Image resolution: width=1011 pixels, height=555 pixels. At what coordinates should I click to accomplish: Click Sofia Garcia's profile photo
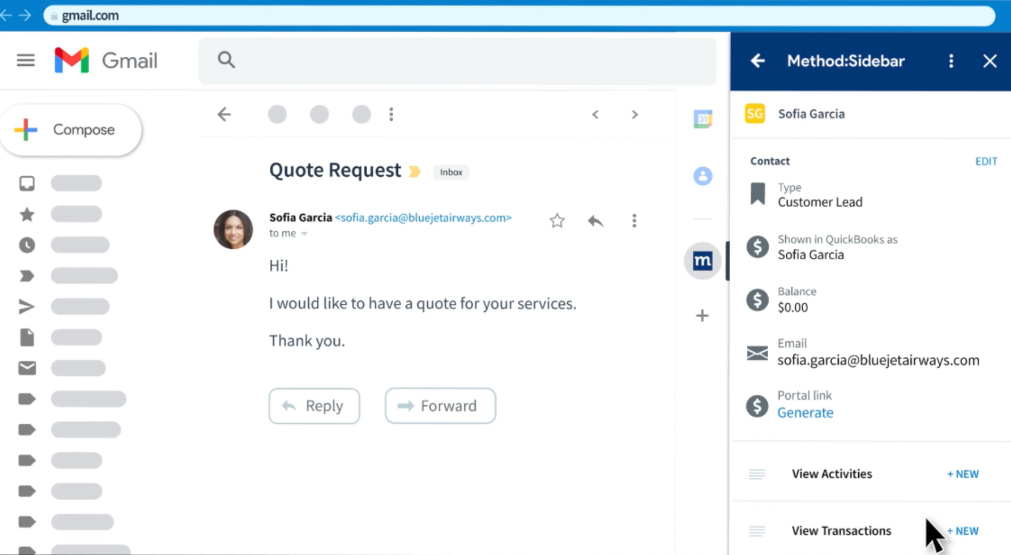tap(233, 229)
